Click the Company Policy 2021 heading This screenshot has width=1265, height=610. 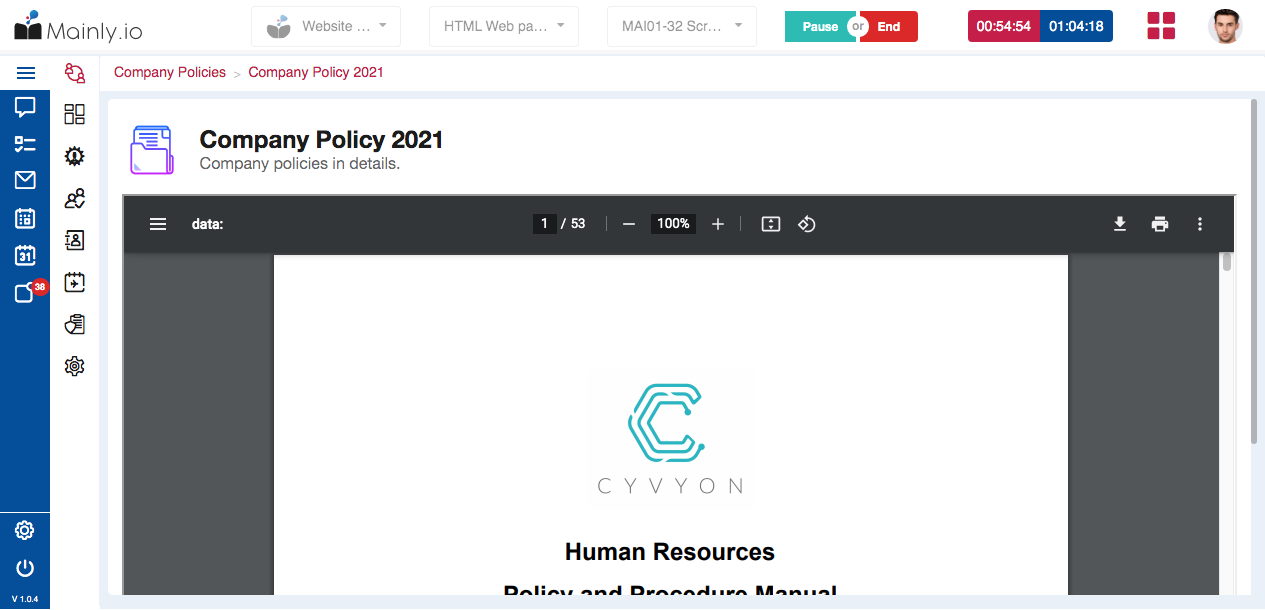coord(321,140)
